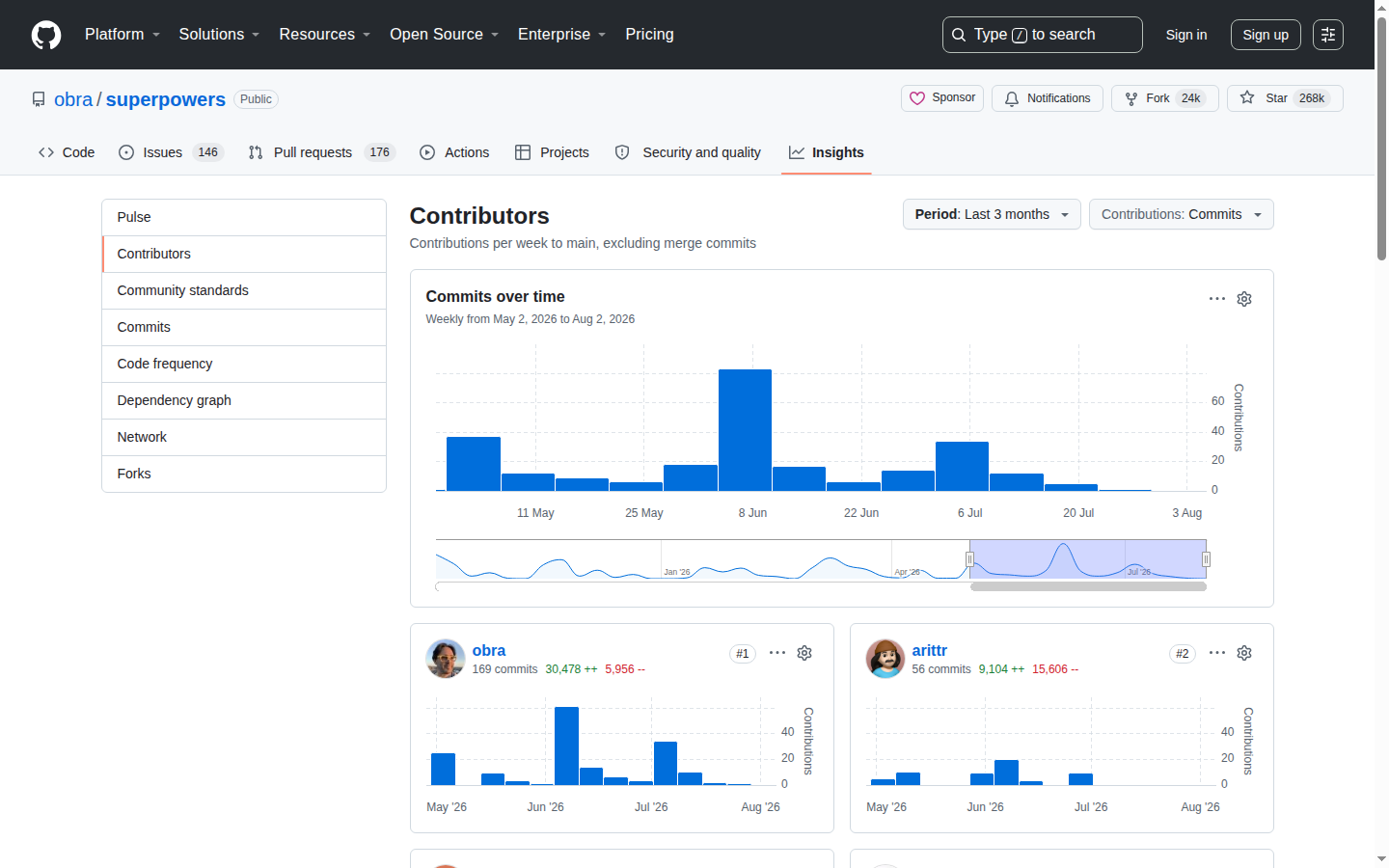
Task: Click the Notifications bell icon
Action: (x=1012, y=98)
